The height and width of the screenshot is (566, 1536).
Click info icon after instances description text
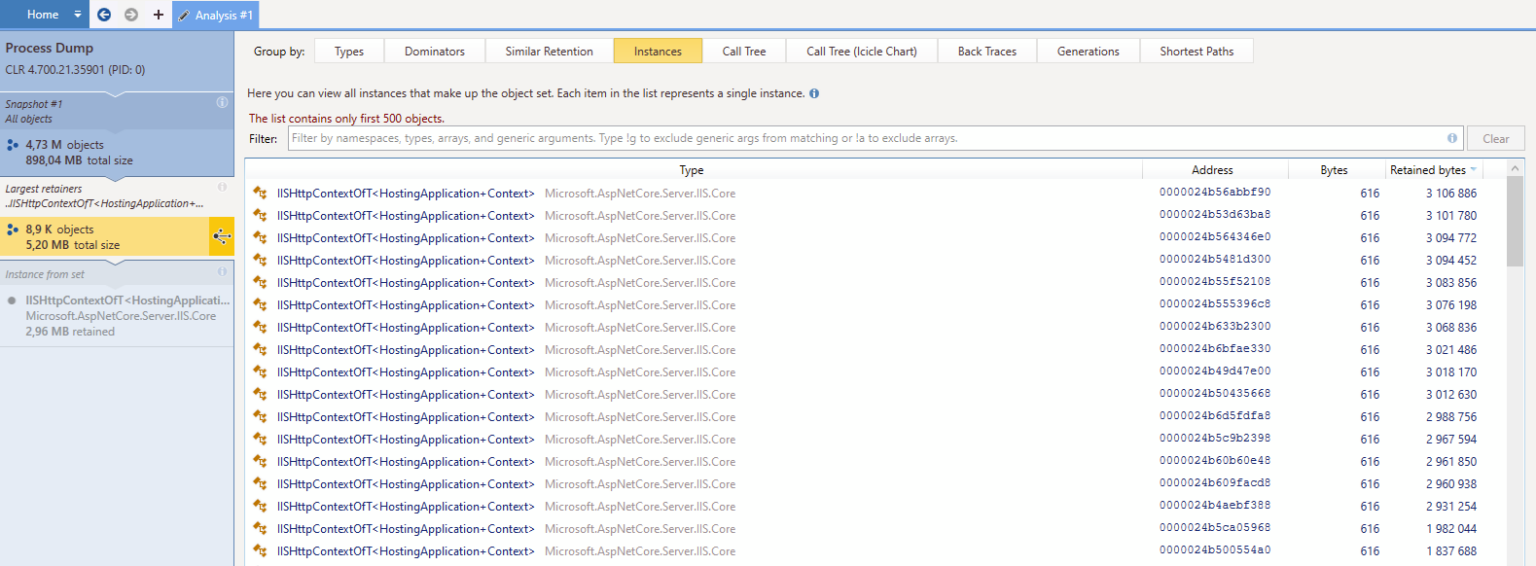(814, 94)
